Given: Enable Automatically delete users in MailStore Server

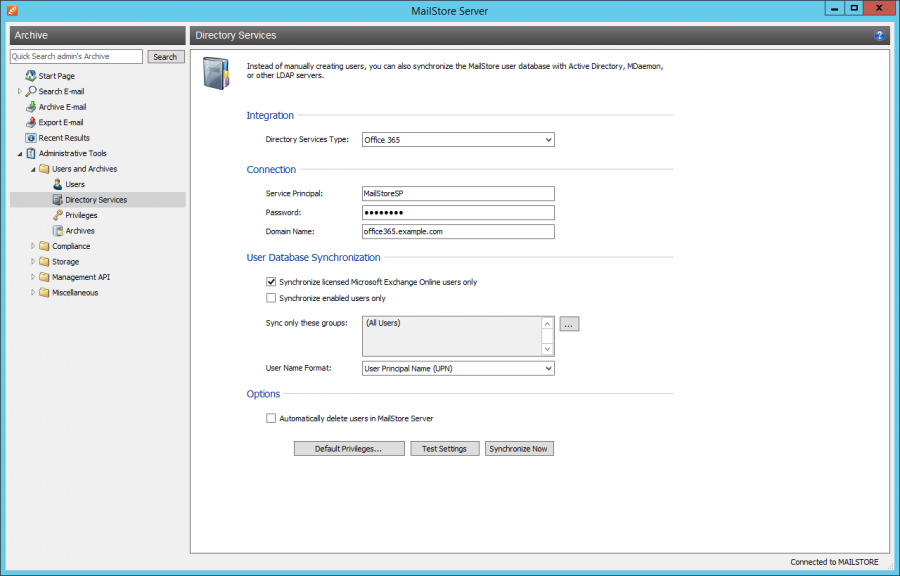Looking at the screenshot, I should pos(271,418).
